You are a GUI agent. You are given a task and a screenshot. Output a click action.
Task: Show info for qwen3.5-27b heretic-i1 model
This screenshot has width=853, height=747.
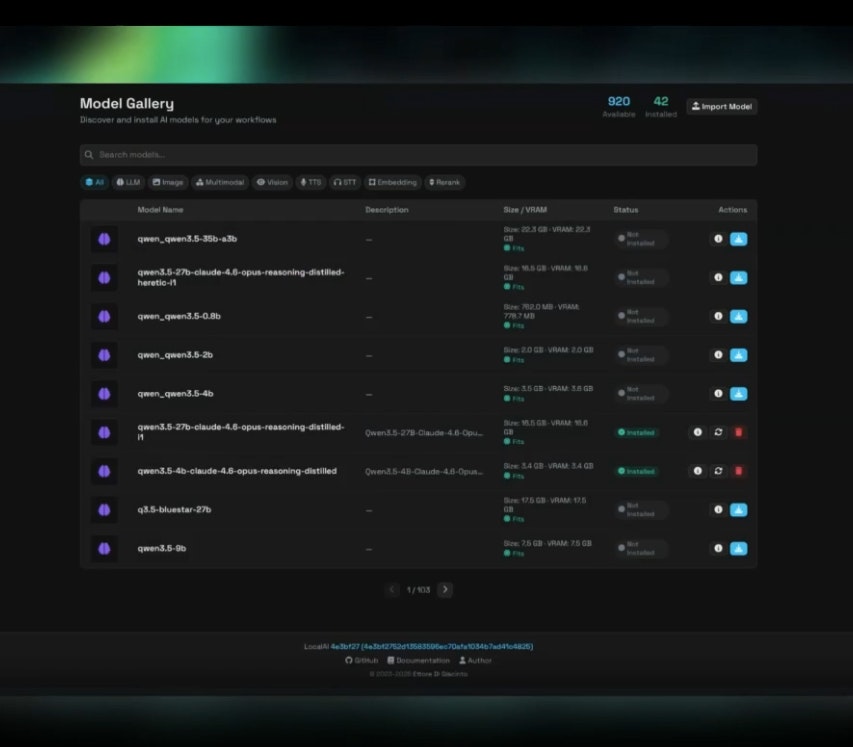point(718,277)
